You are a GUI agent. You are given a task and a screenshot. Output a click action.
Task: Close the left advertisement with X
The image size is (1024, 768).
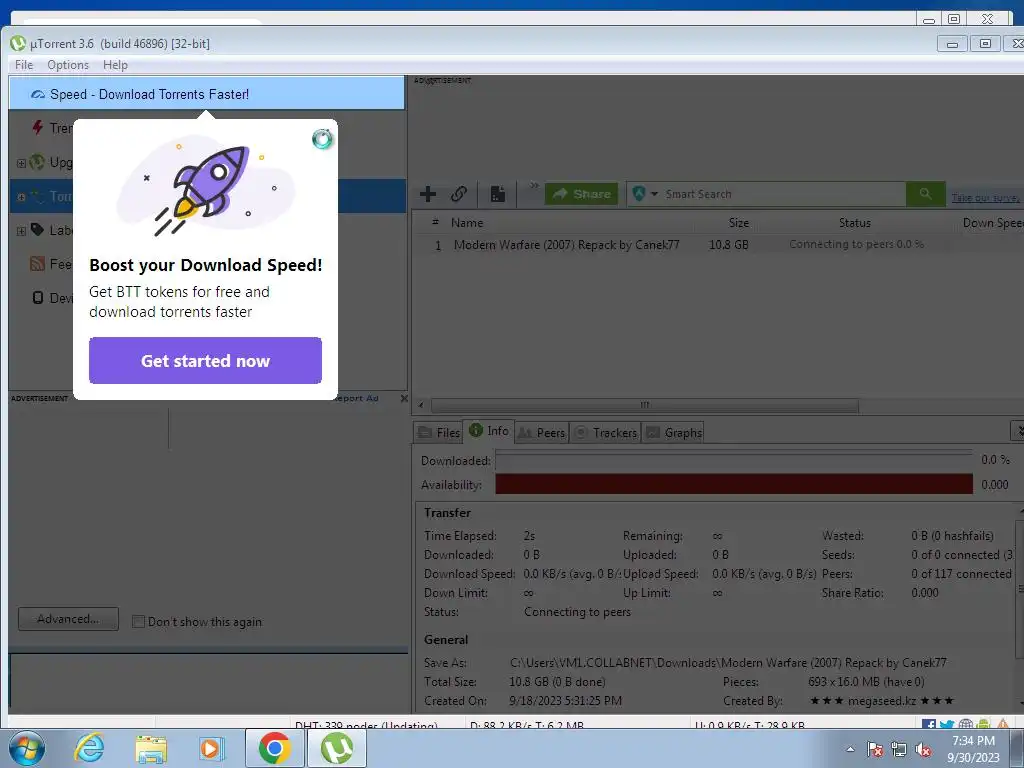(x=404, y=398)
